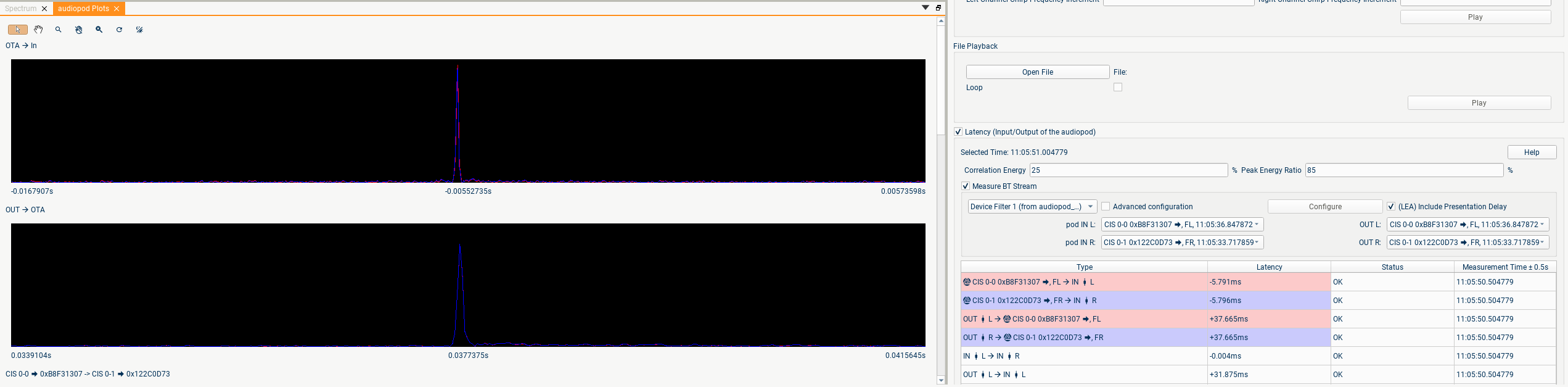Open the Device Filter 1 dropdown
This screenshot has height=387, width=1568.
[1032, 207]
